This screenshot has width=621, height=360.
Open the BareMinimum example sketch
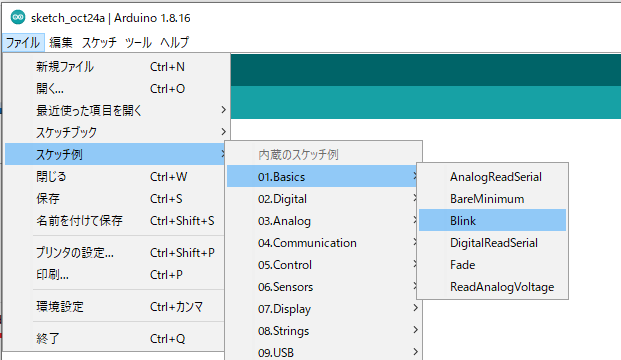coord(492,199)
